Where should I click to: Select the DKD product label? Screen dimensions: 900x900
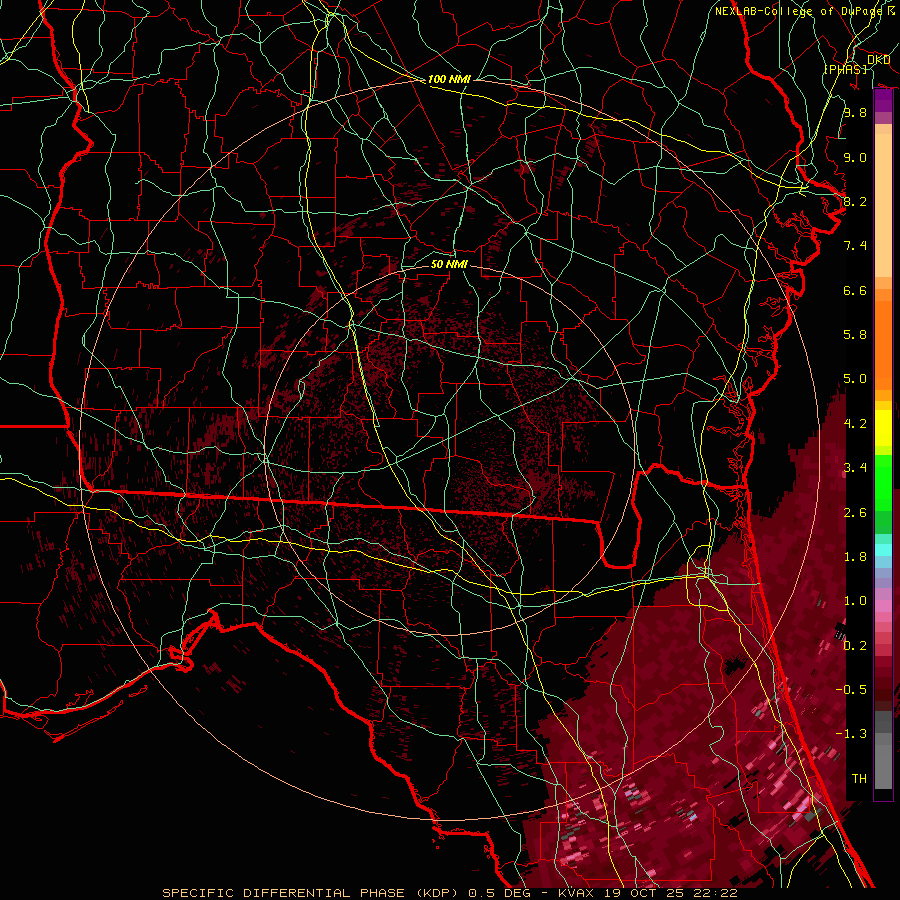pos(878,60)
